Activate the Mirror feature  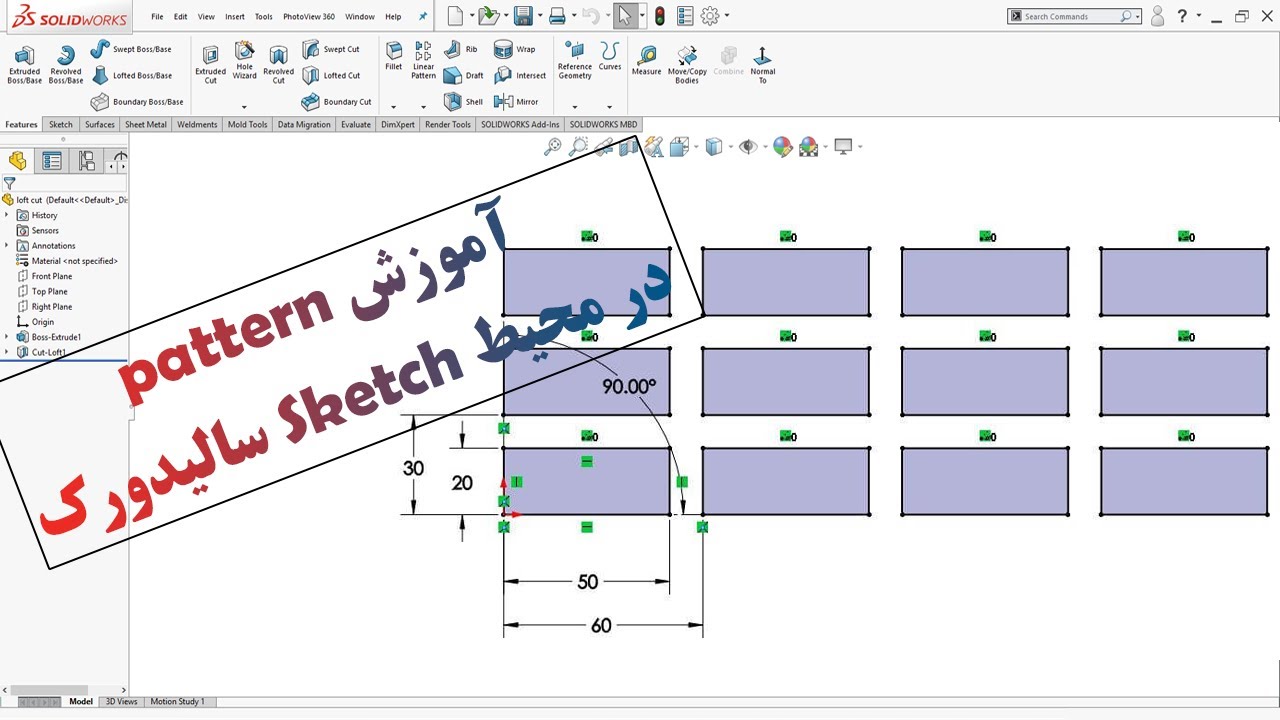(x=516, y=102)
